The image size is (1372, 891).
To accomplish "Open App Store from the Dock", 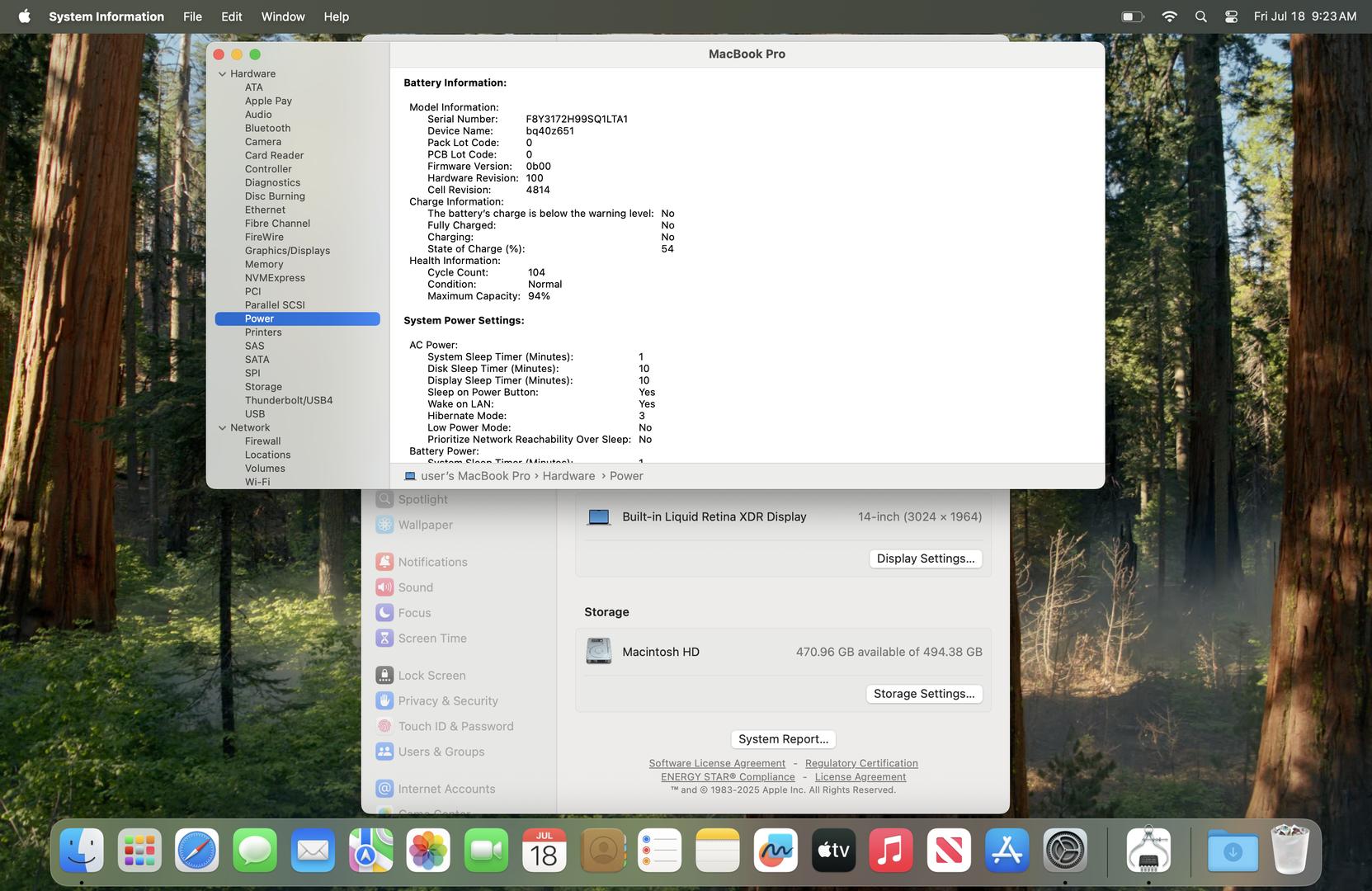I will [x=1007, y=851].
